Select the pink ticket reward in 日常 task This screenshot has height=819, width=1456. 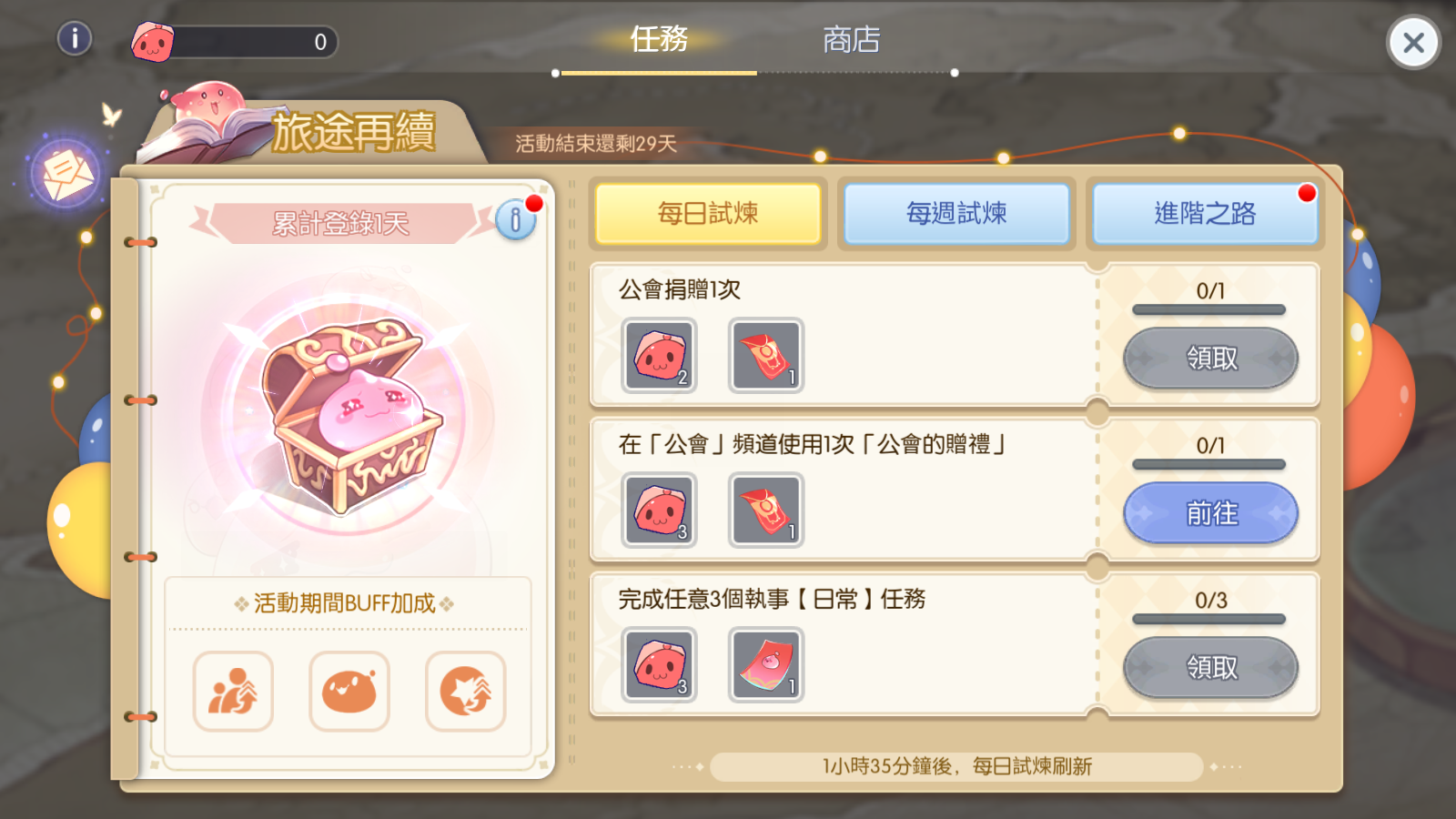point(766,665)
